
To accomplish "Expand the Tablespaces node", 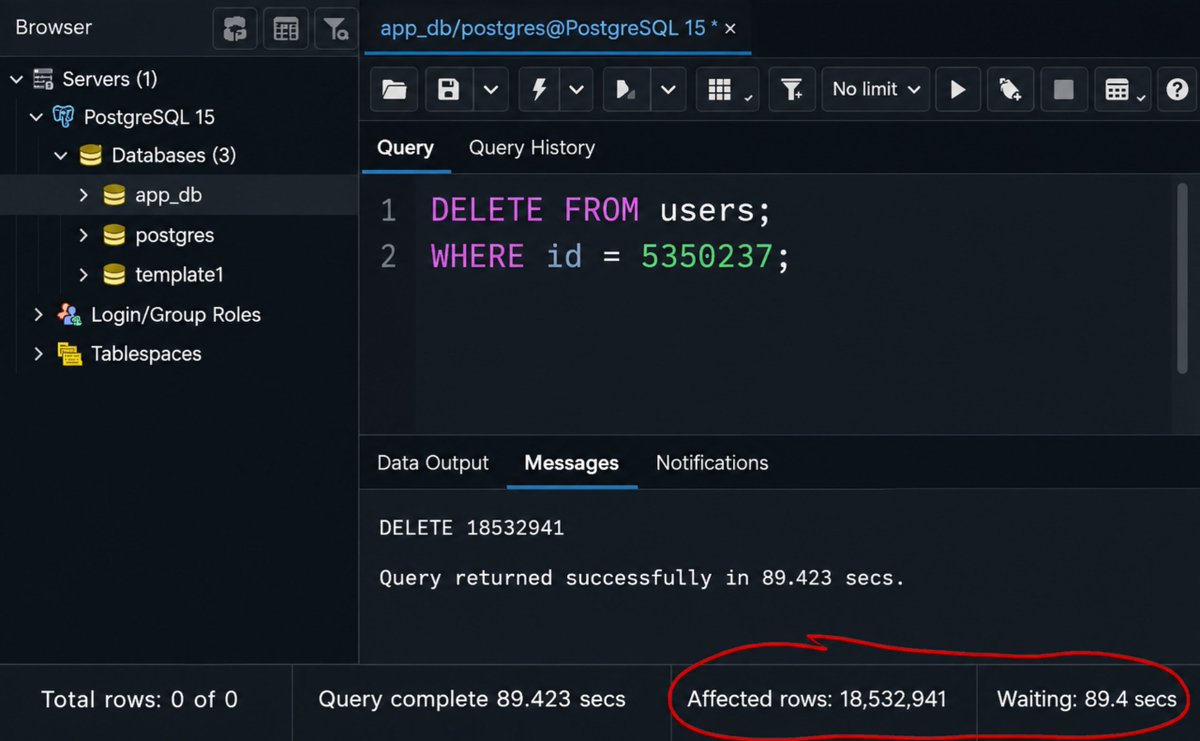I will pyautogui.click(x=38, y=354).
